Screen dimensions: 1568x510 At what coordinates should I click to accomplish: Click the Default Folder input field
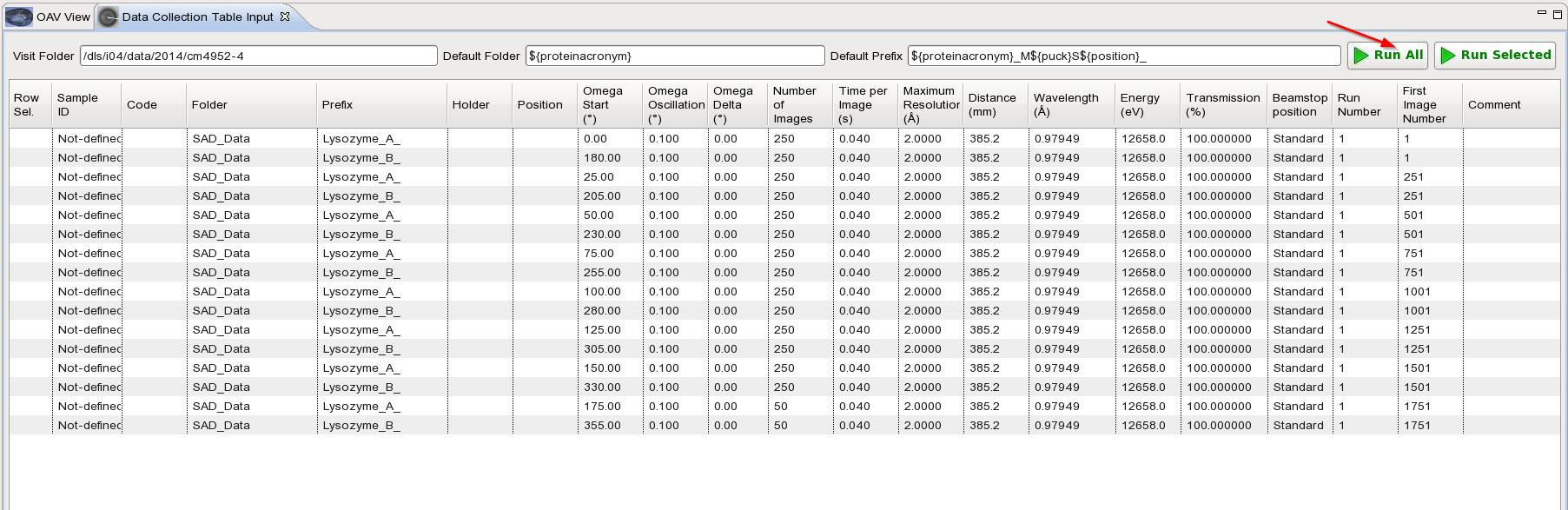tap(674, 56)
